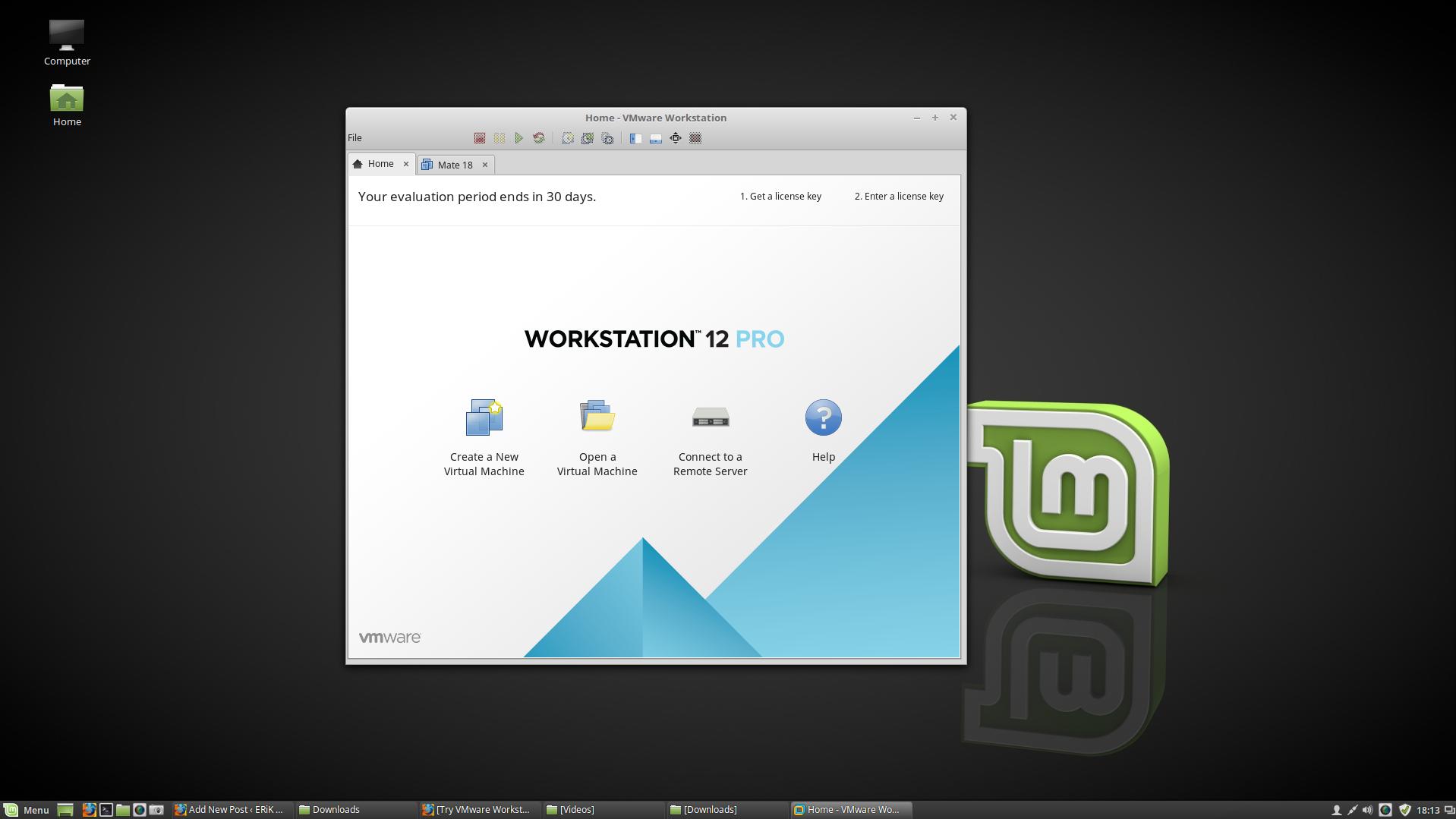Click the 'Help' text label

[x=824, y=457]
